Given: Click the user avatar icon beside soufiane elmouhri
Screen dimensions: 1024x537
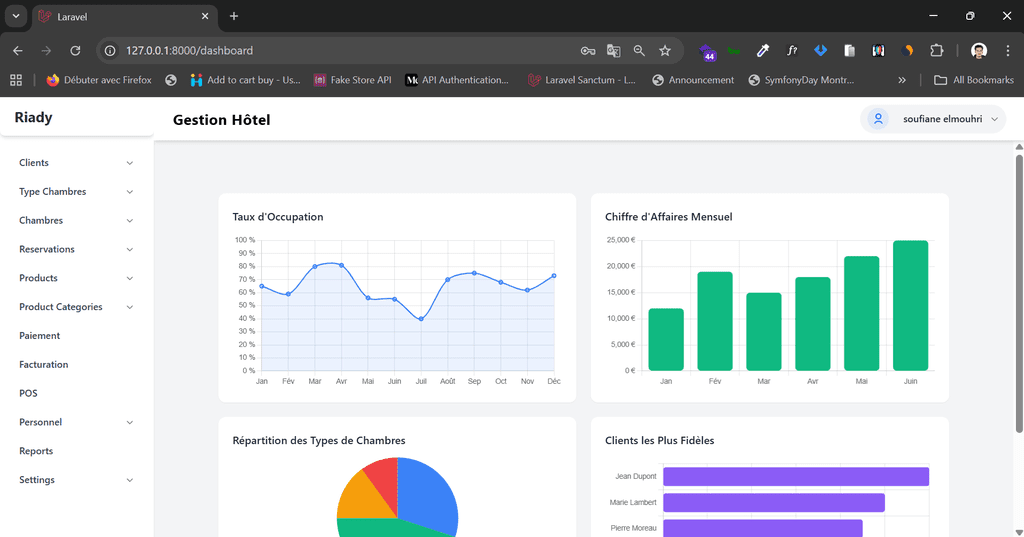Looking at the screenshot, I should click(878, 119).
